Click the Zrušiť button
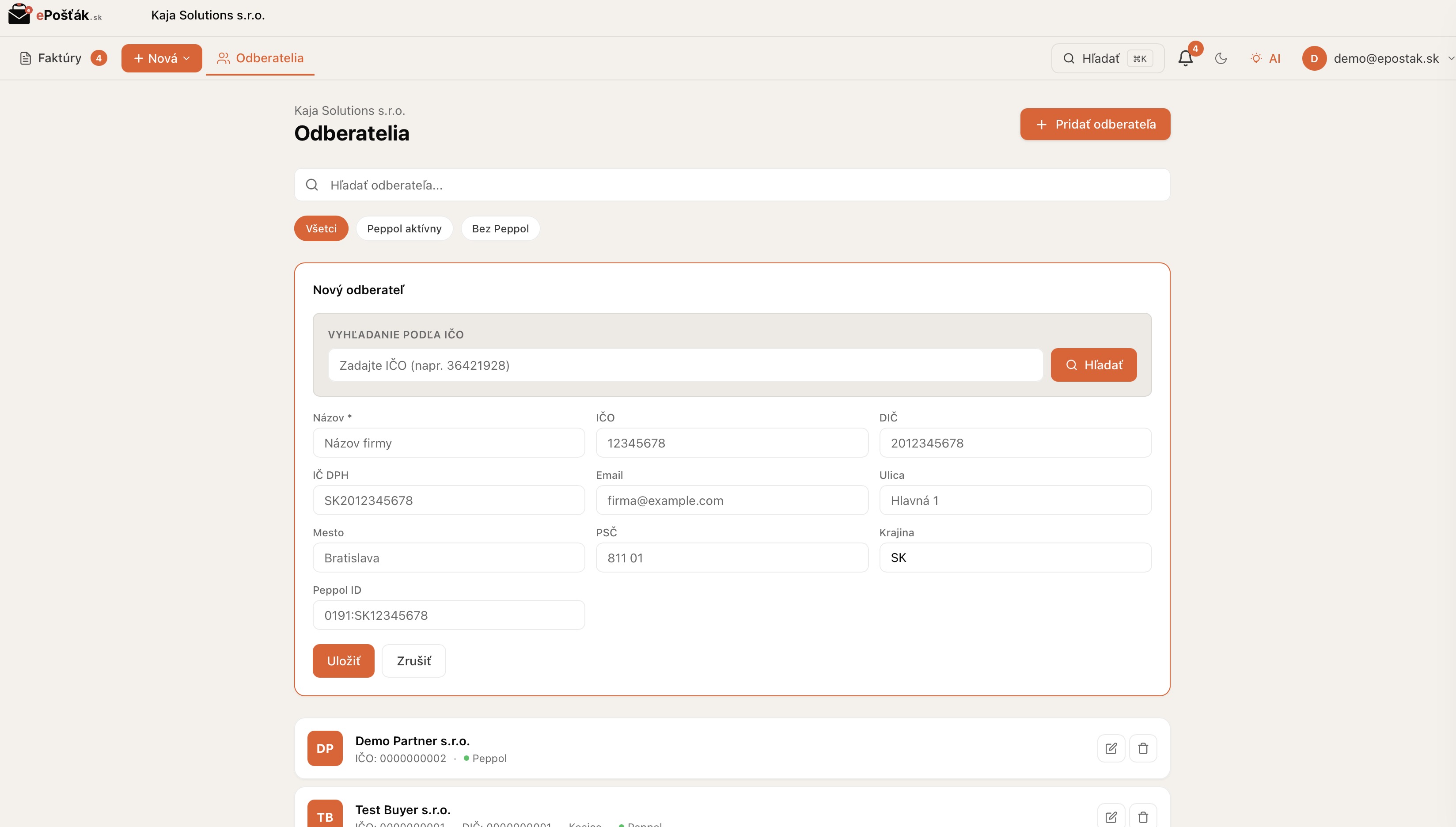 [x=413, y=660]
